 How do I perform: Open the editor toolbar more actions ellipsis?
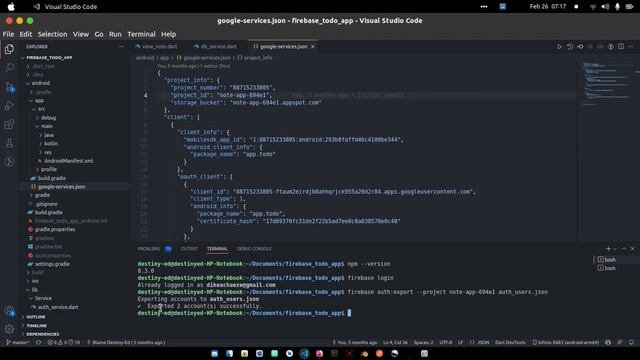pyautogui.click(x=631, y=47)
